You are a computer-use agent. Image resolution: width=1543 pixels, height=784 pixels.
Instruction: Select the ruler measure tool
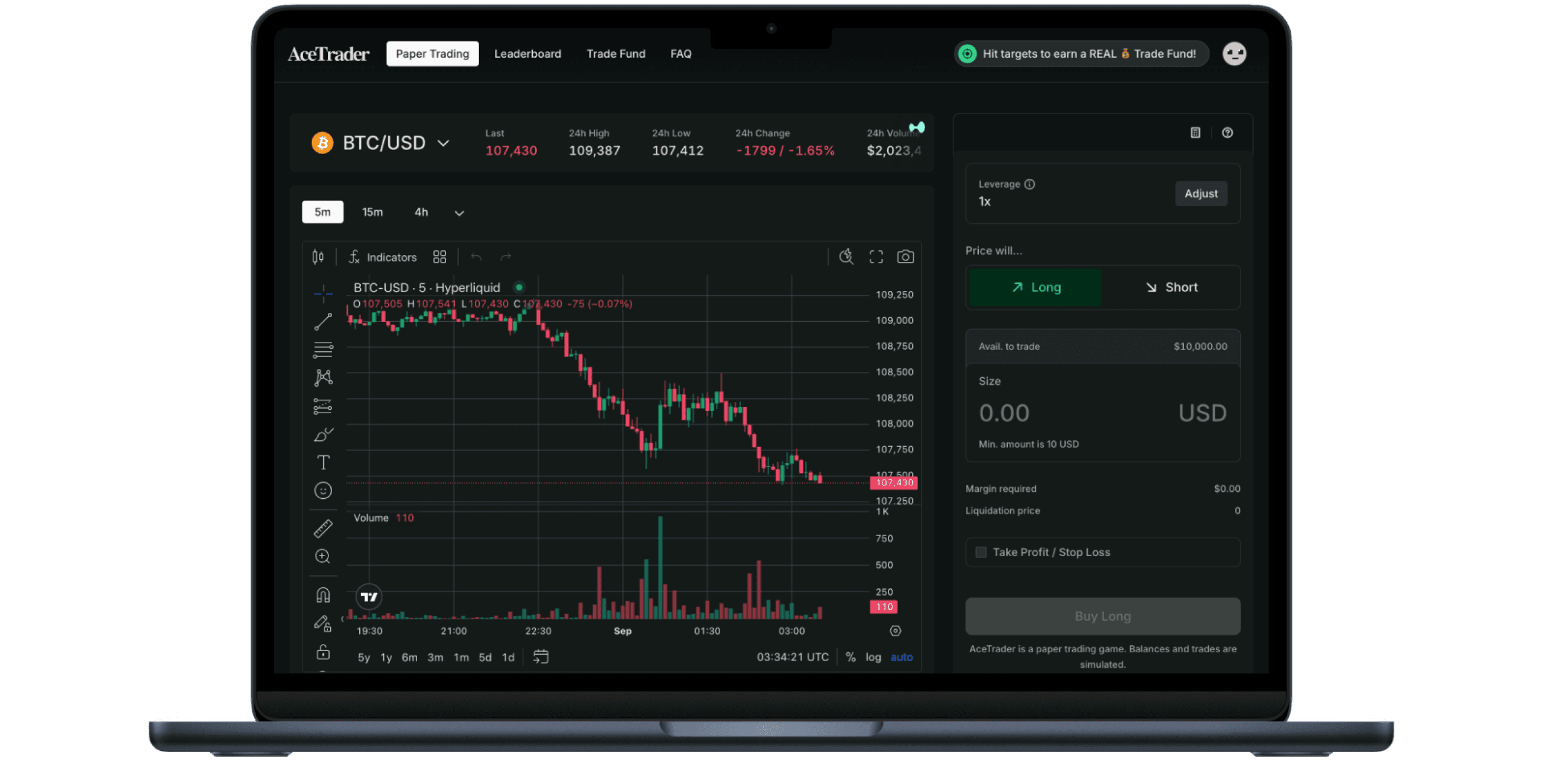[x=323, y=528]
